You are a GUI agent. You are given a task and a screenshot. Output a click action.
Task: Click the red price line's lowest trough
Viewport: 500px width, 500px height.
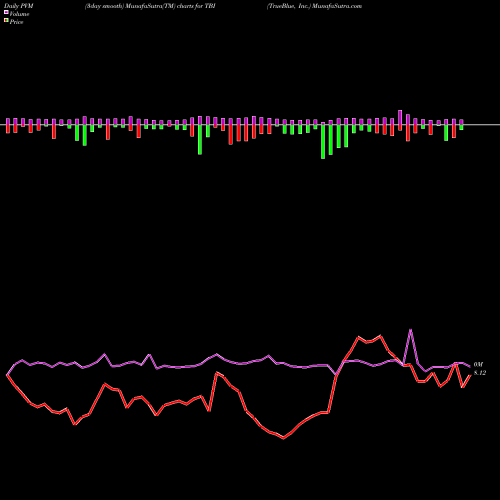[284, 438]
